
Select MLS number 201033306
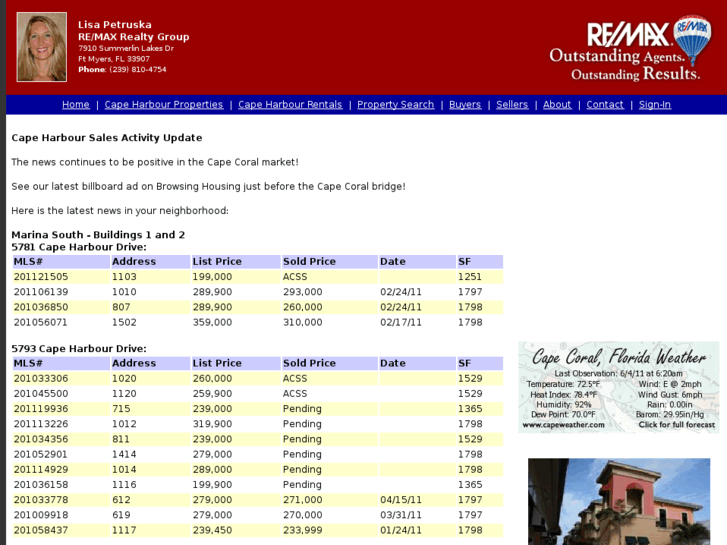click(x=41, y=378)
